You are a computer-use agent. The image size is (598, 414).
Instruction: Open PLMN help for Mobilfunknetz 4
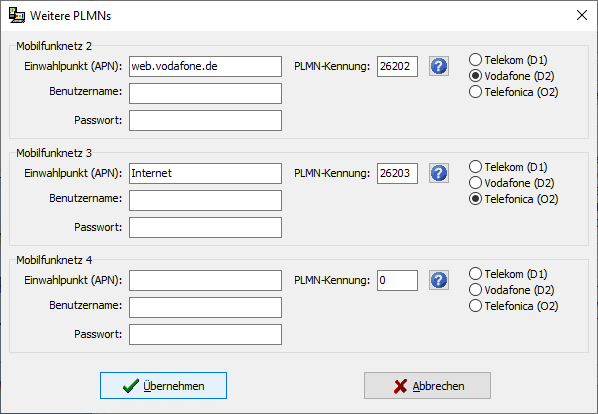point(439,281)
